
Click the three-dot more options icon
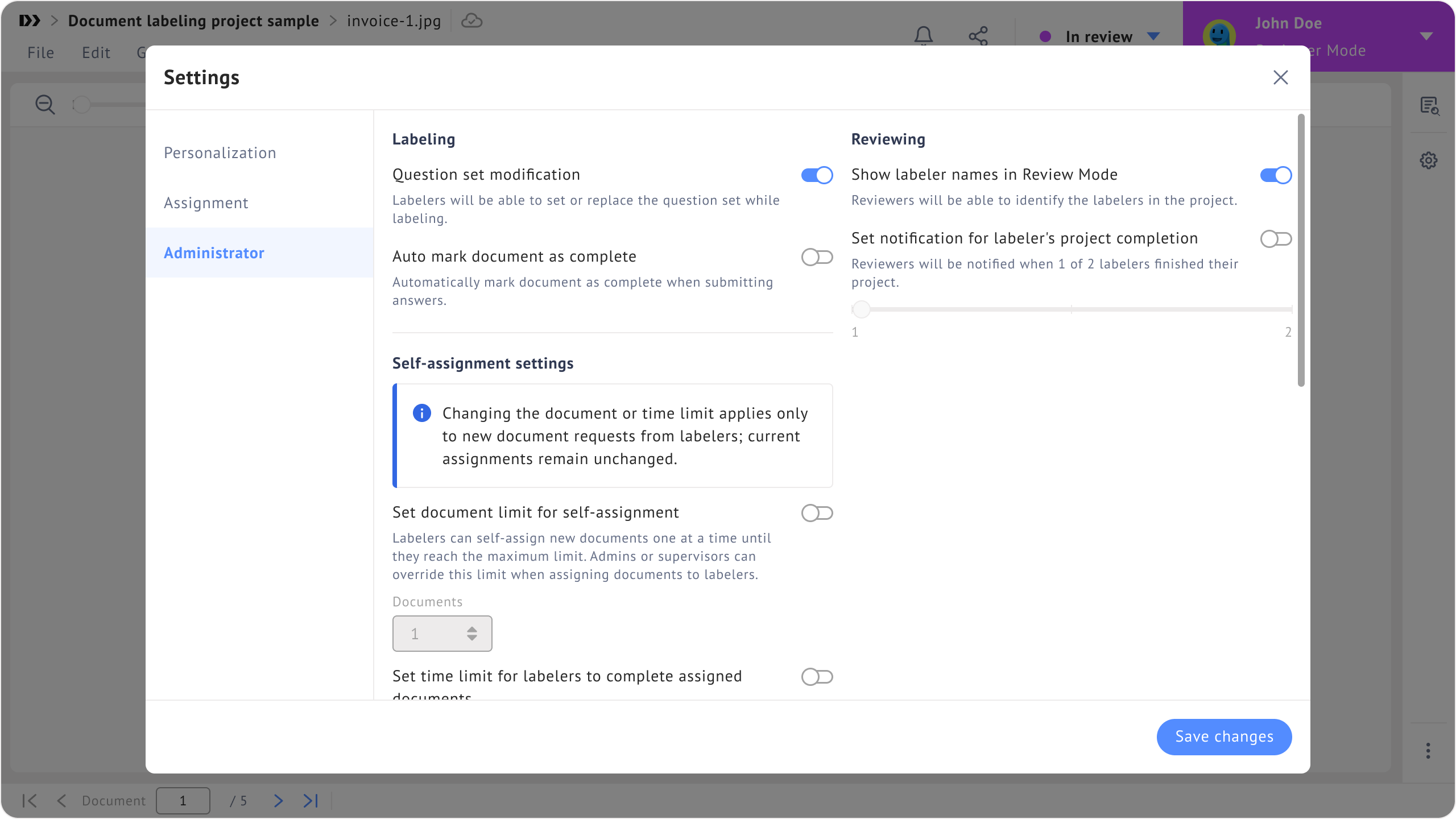1428,751
